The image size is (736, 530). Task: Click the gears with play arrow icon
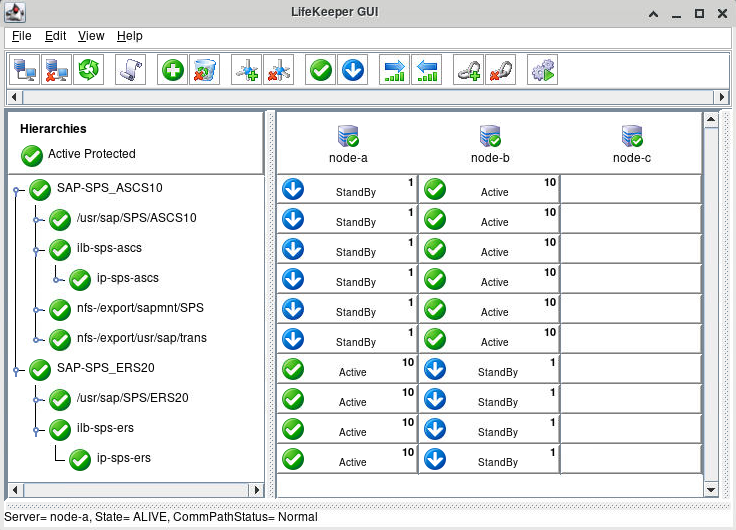pos(543,70)
